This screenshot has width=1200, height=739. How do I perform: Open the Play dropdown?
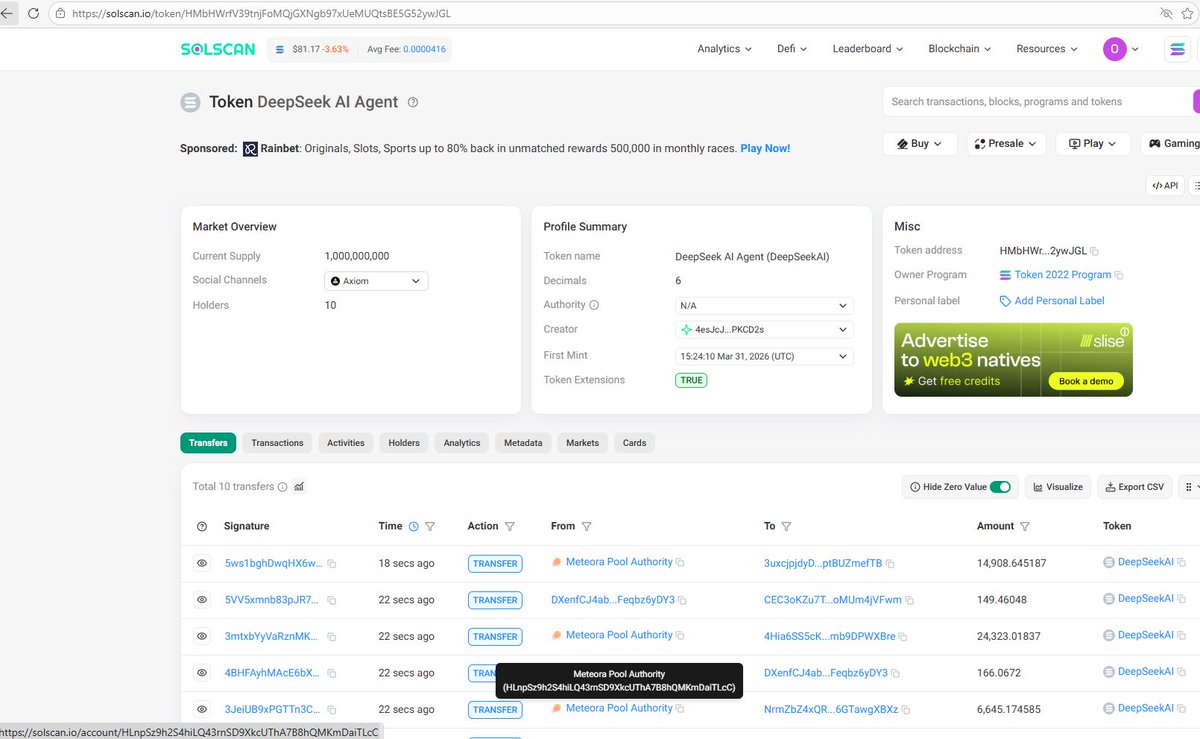point(1093,144)
